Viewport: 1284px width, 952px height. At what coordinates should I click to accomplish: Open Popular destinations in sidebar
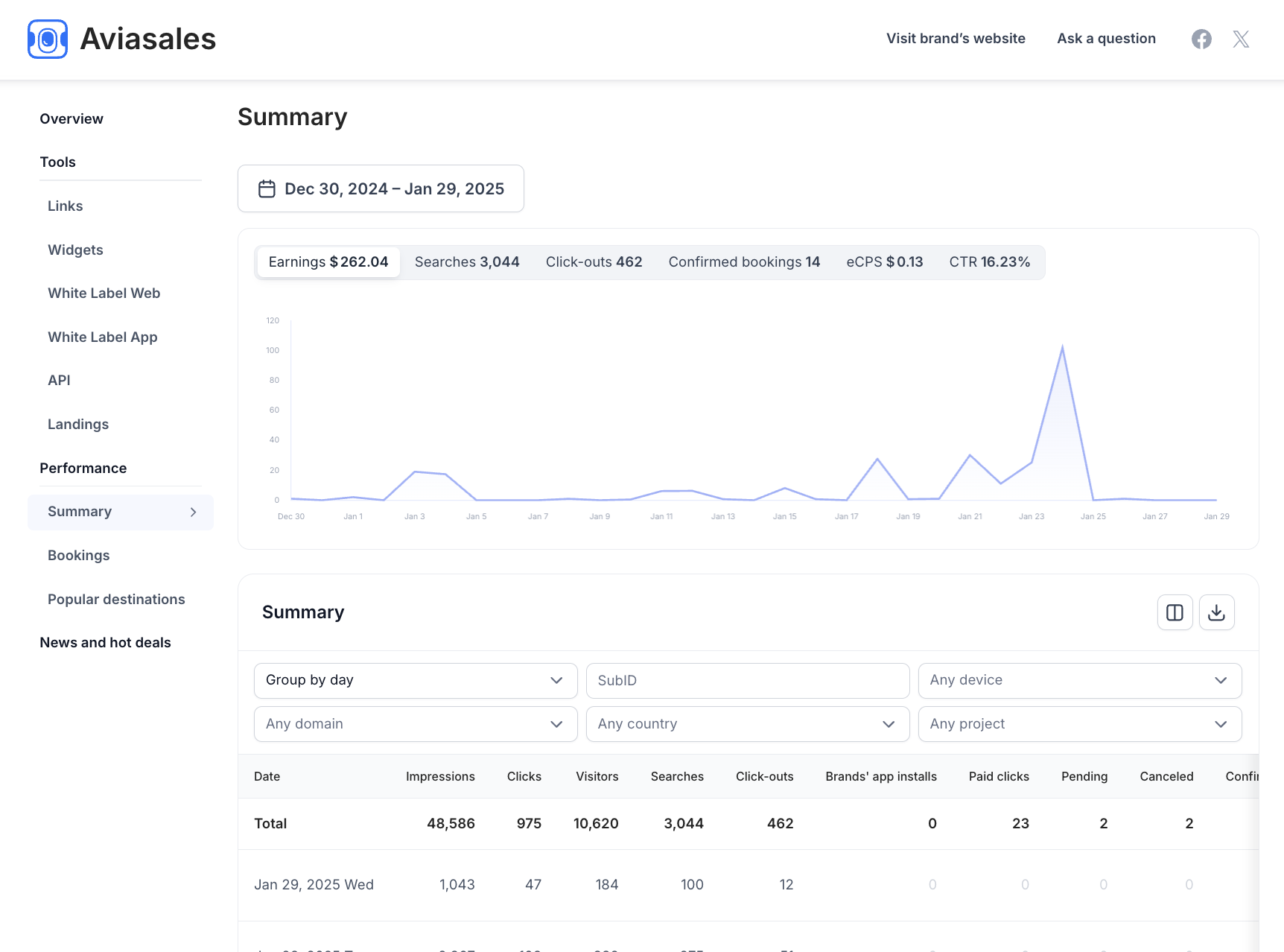116,600
